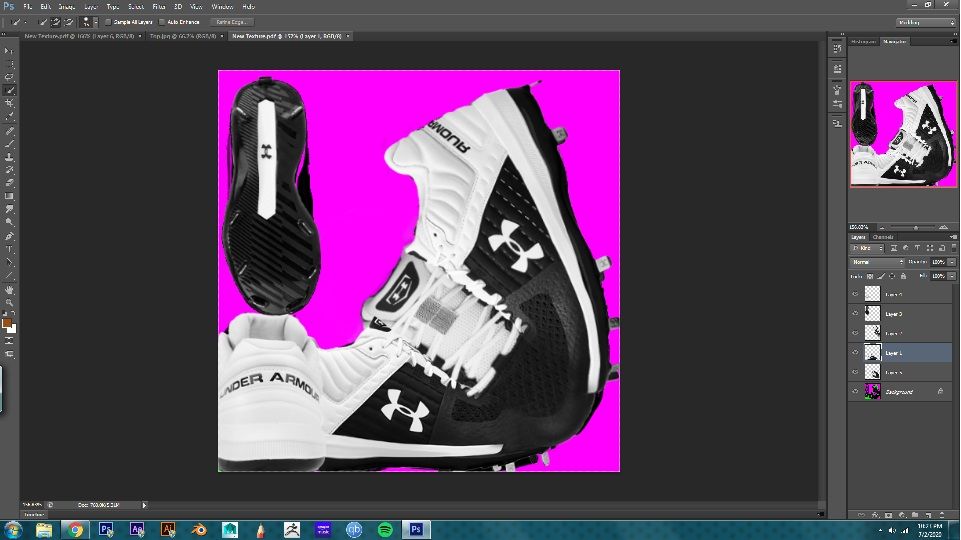Screen dimensions: 961x540
Task: Open the brush picker dropdown arrow
Action: [x=95, y=22]
